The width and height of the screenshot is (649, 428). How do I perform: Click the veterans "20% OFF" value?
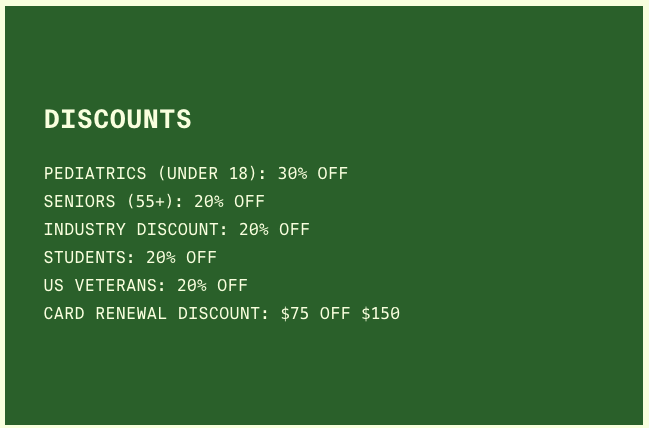tap(212, 285)
